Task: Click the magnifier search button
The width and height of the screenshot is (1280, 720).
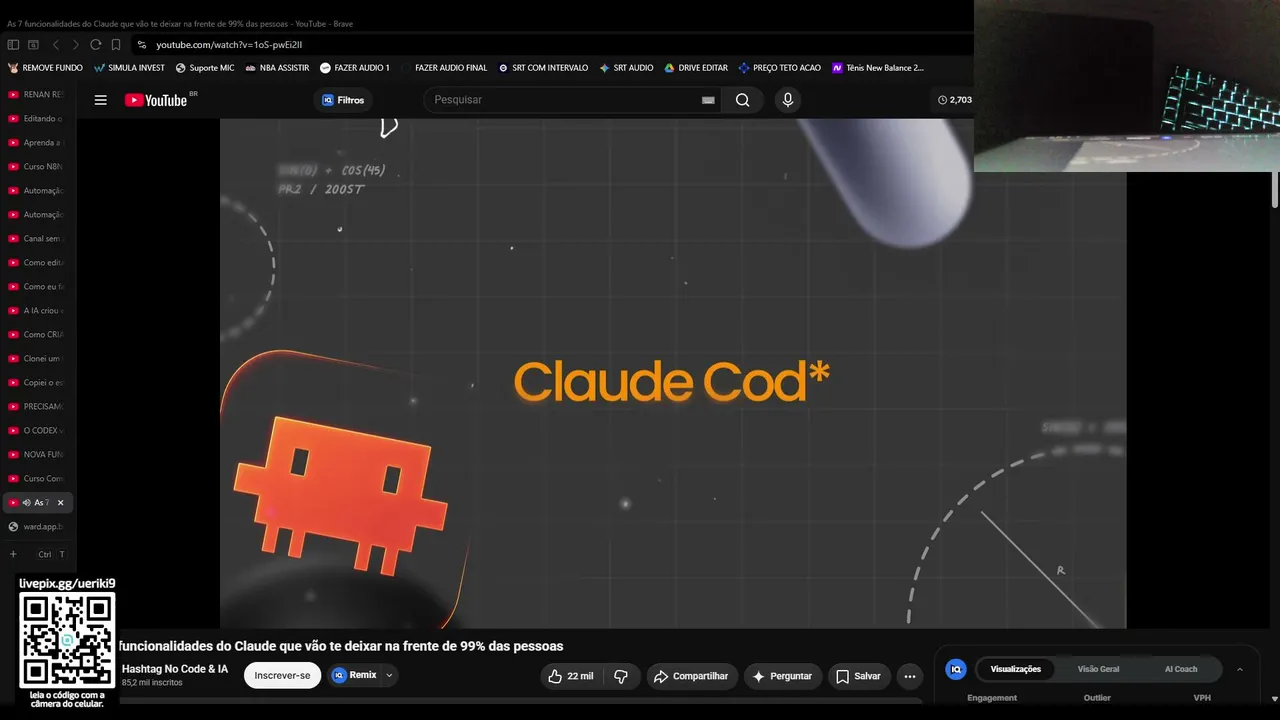Action: [742, 100]
